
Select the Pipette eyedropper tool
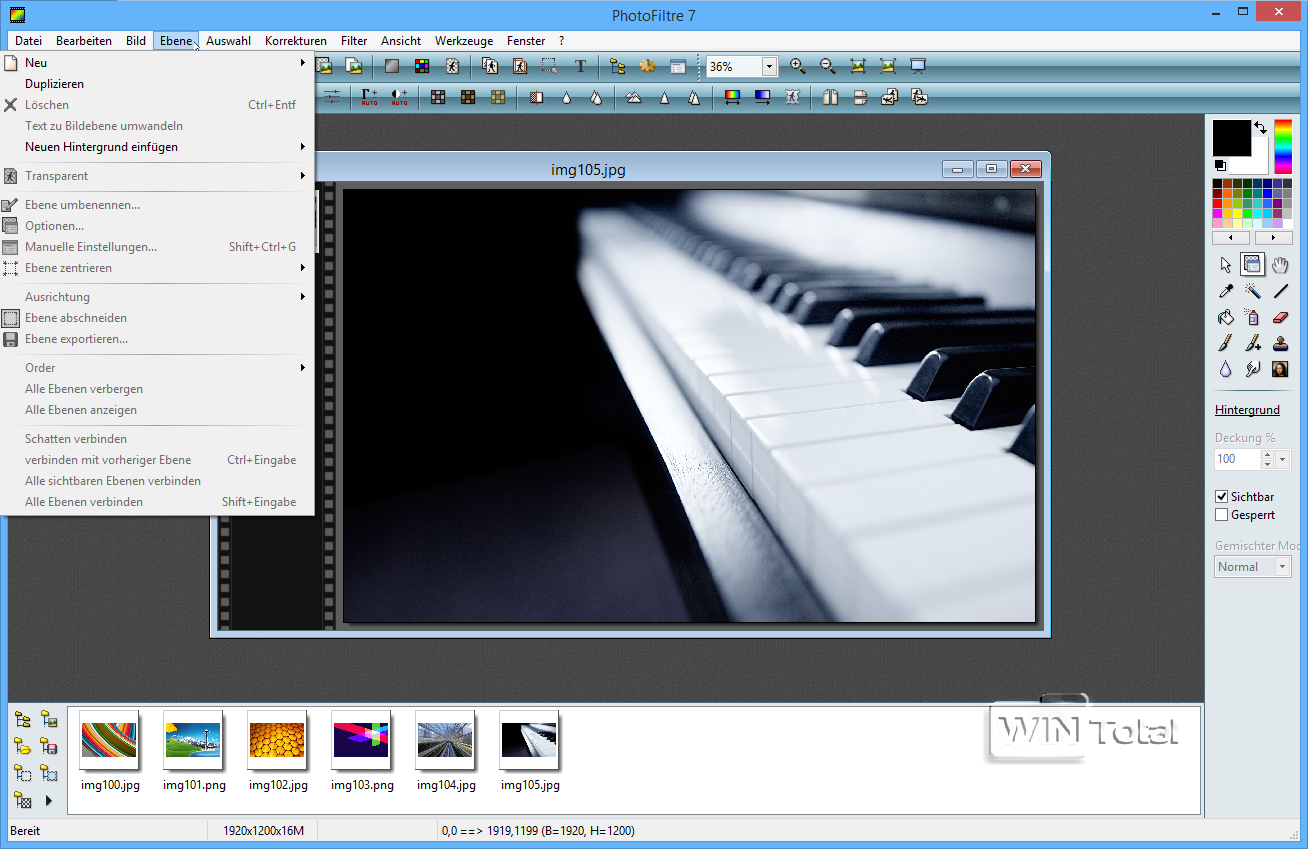pos(1225,291)
